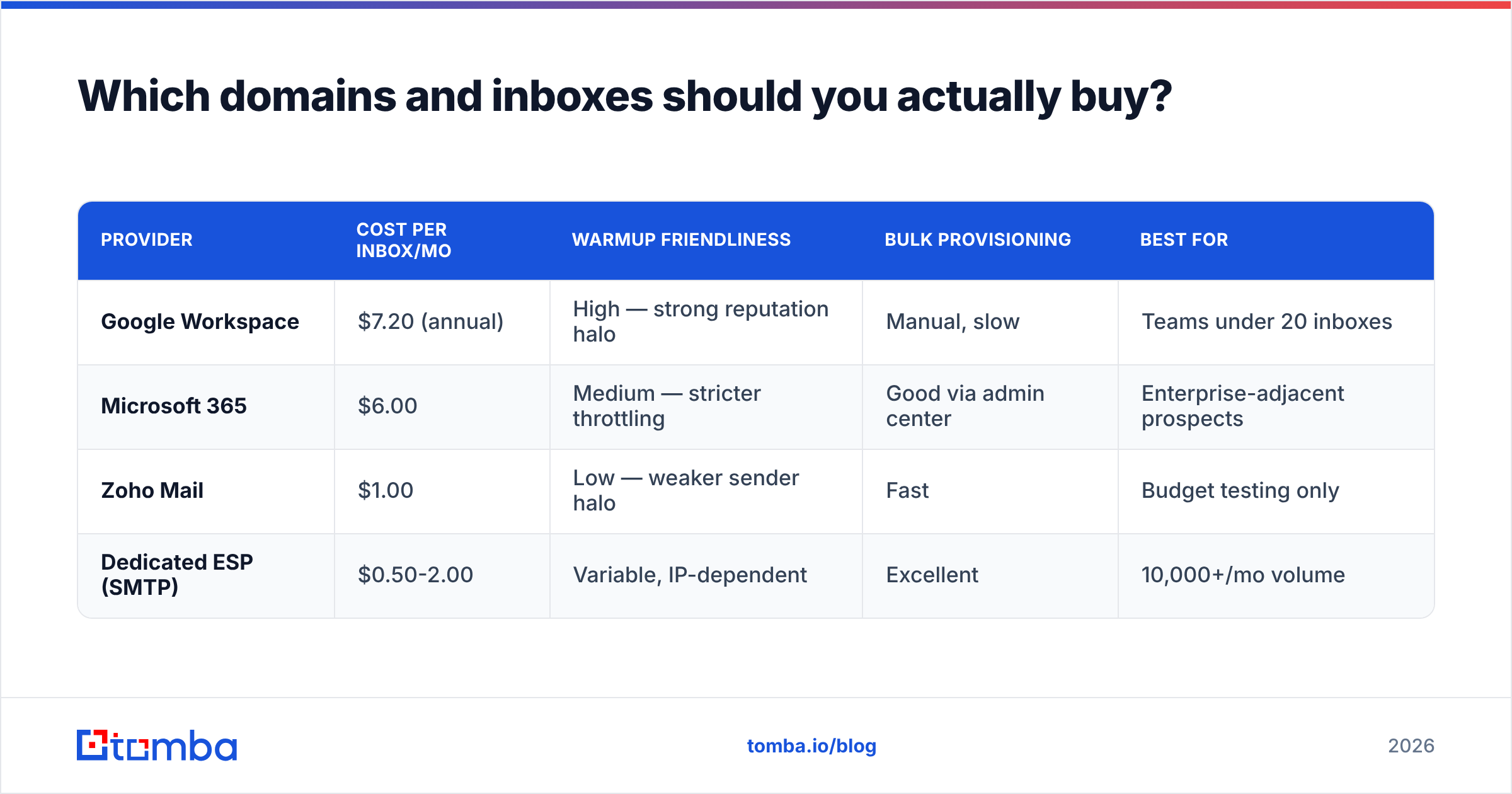This screenshot has width=1512, height=794.
Task: Click the Google Workspace provider cell
Action: pos(206,322)
